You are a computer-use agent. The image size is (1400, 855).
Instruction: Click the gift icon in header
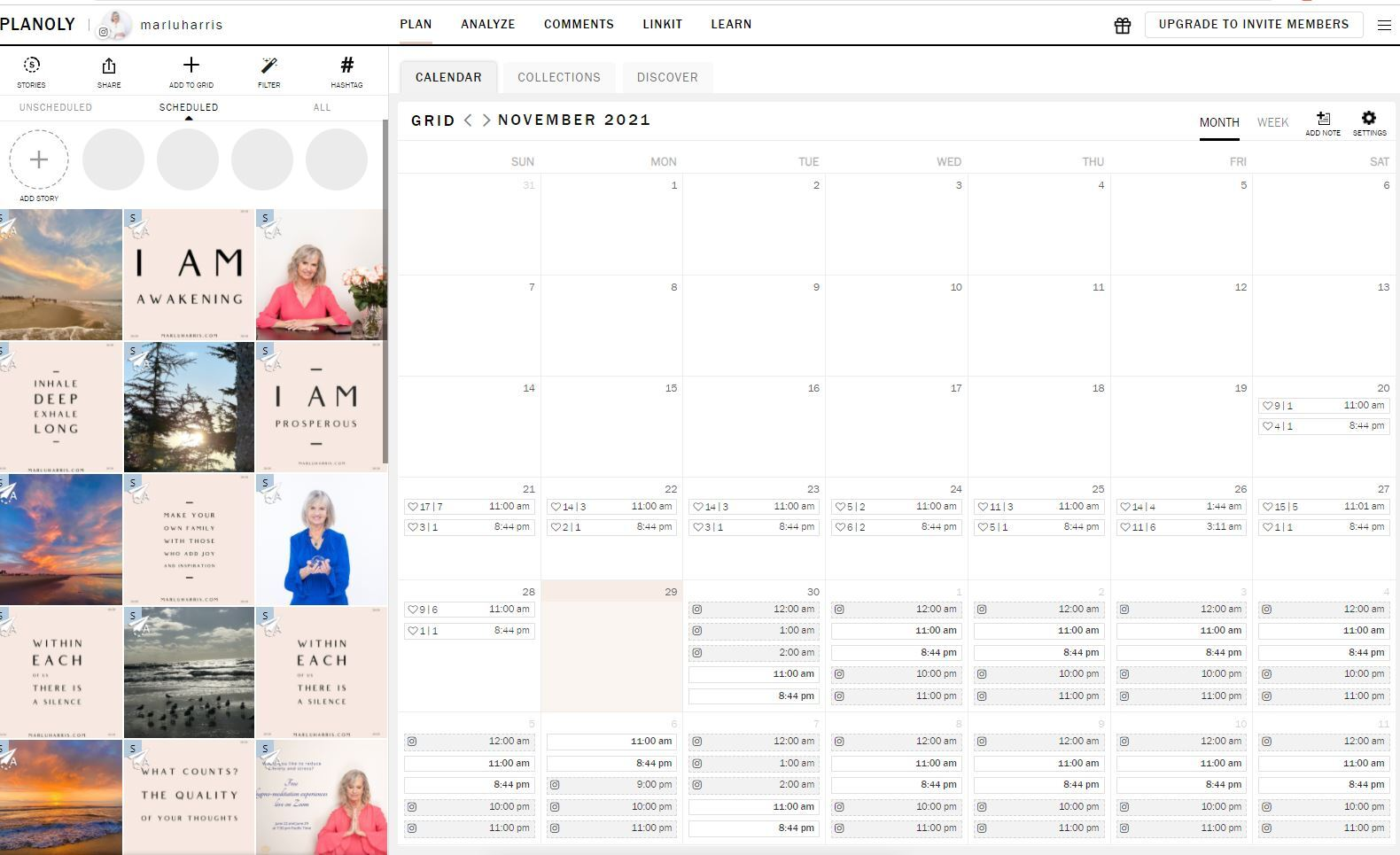[x=1123, y=26]
